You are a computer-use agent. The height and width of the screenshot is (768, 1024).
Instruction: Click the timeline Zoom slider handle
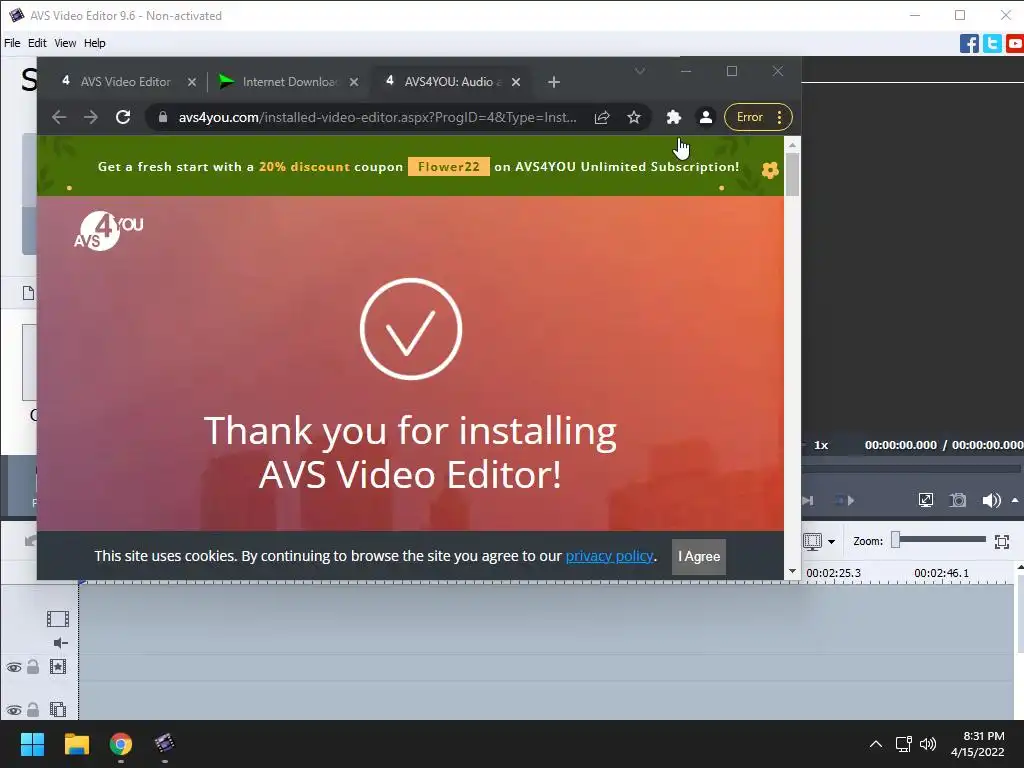point(896,540)
